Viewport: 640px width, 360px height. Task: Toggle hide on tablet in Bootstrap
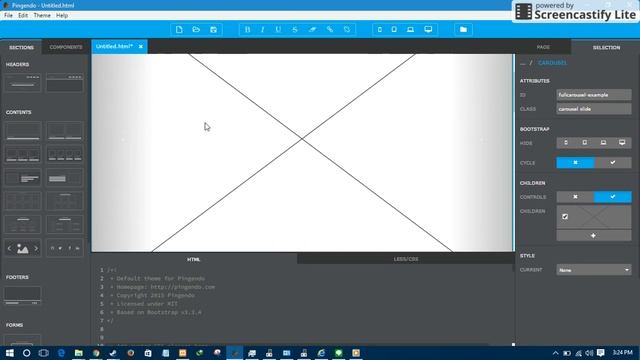584,142
